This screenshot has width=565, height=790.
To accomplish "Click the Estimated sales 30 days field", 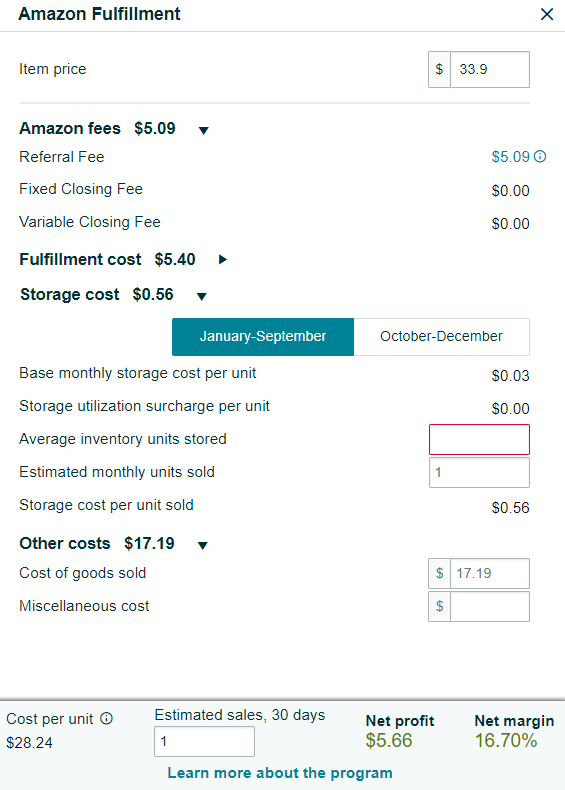I will pyautogui.click(x=204, y=742).
